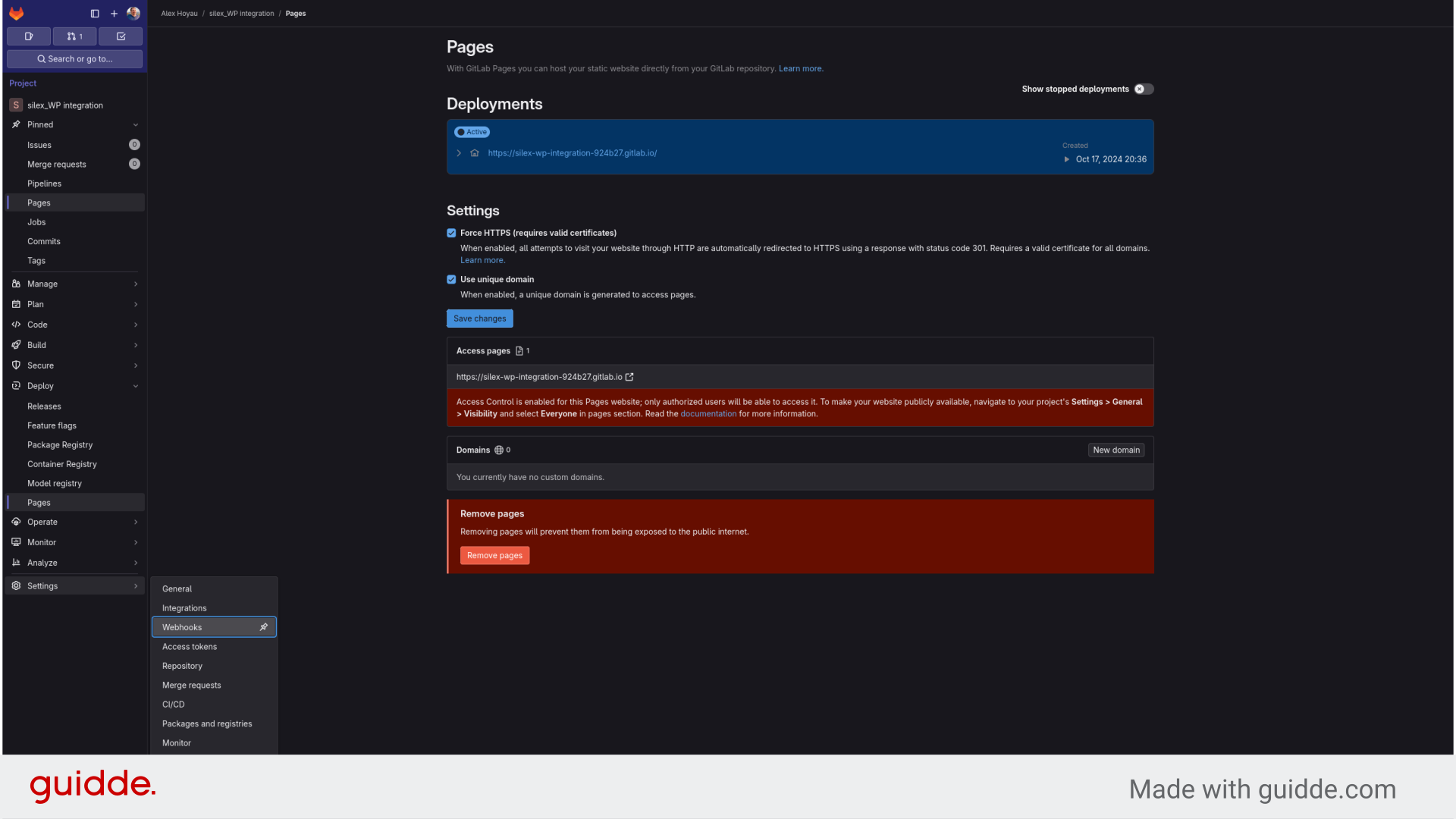Click Save changes button
This screenshot has width=1456, height=819.
[480, 318]
